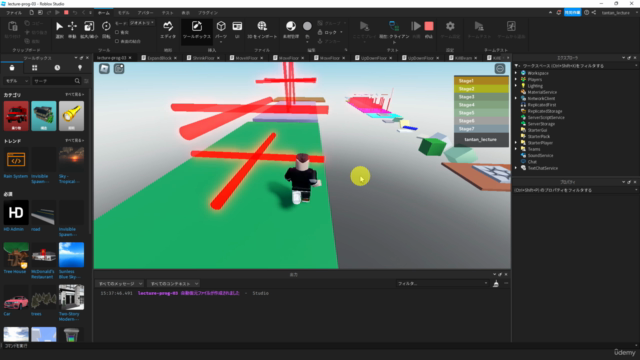The image size is (640, 360).
Task: Expand the Lighting tree node
Action: pos(516,86)
